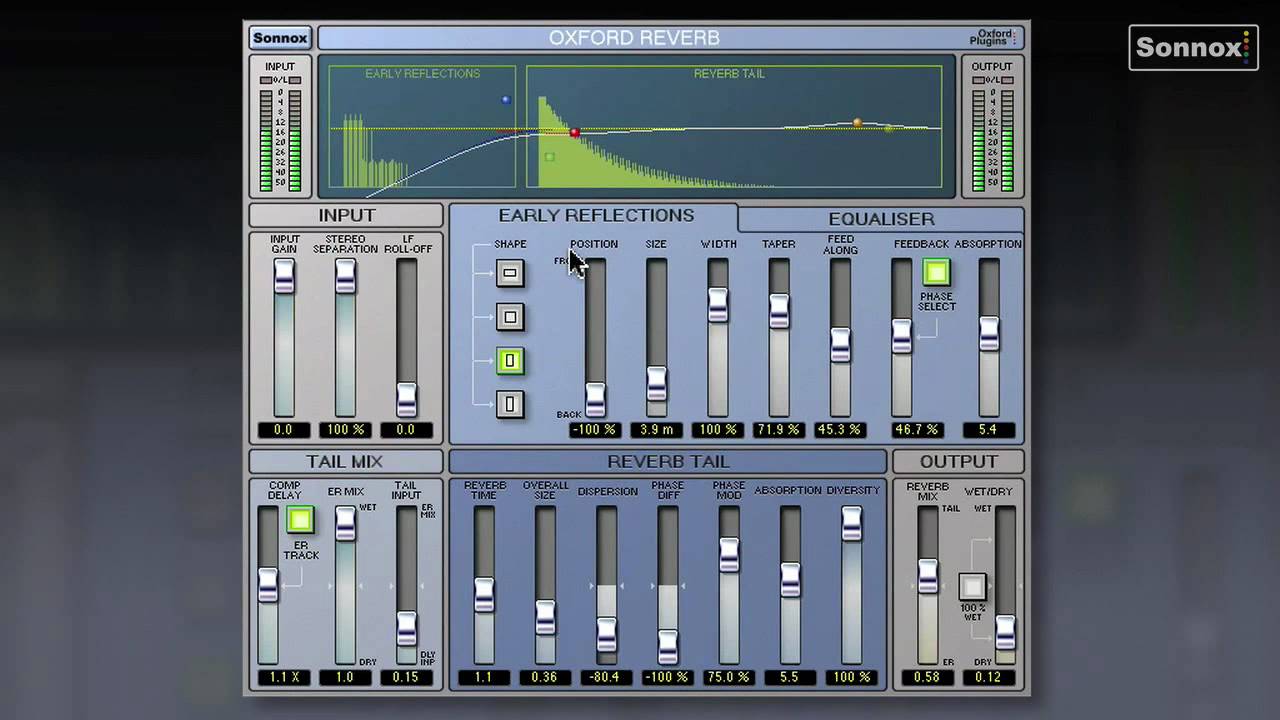This screenshot has height=720, width=1280.
Task: Toggle the 100% Wet button
Action: [x=972, y=587]
